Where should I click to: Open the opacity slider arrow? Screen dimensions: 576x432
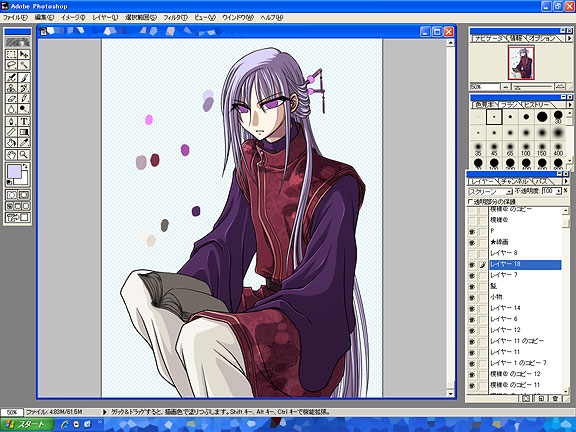559,191
